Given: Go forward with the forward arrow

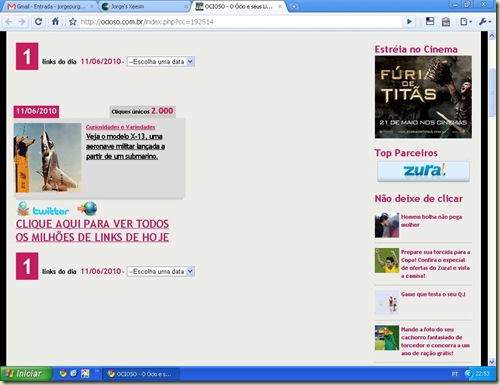Looking at the screenshot, I should coord(22,22).
